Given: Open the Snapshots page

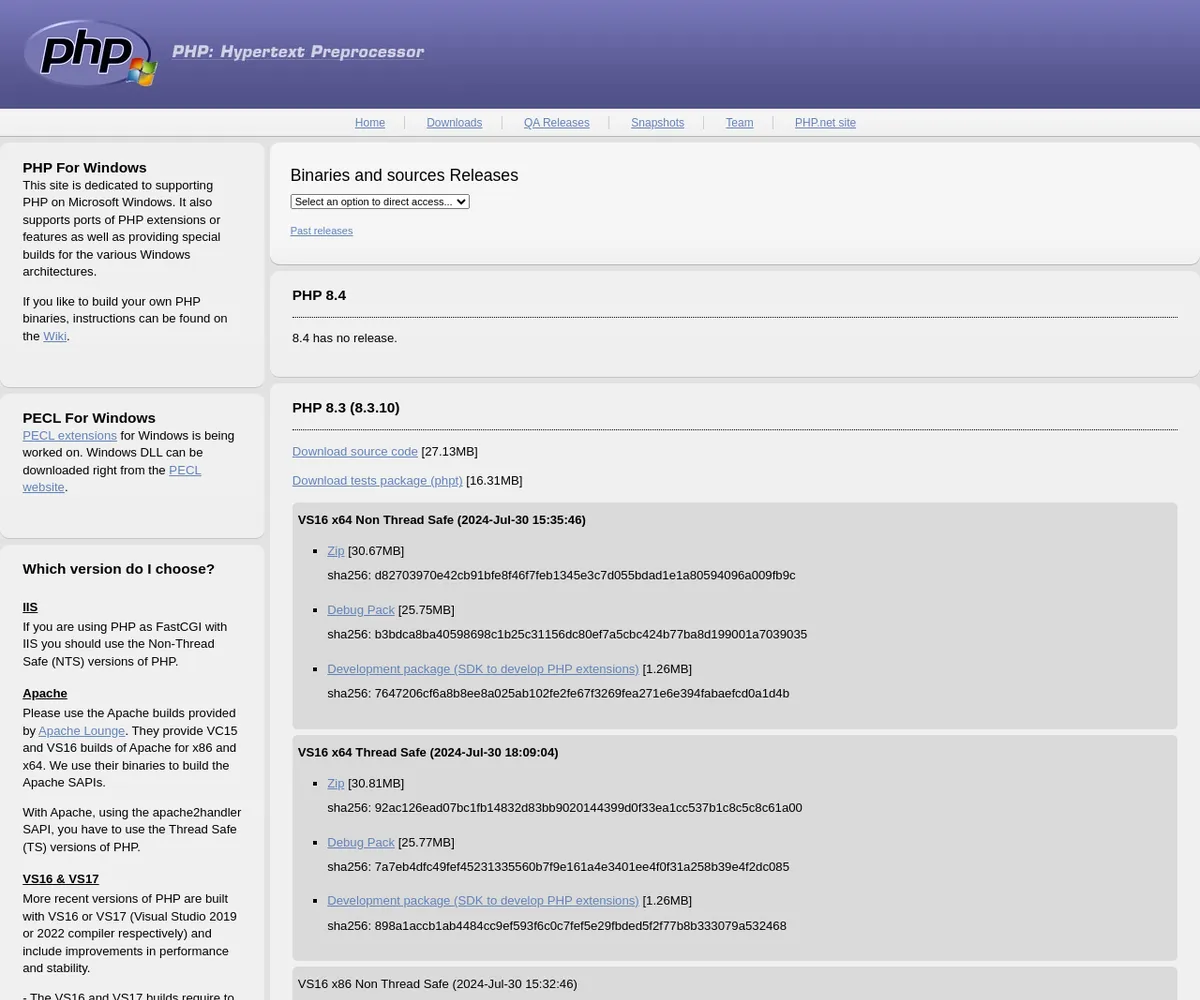Looking at the screenshot, I should click(x=657, y=123).
